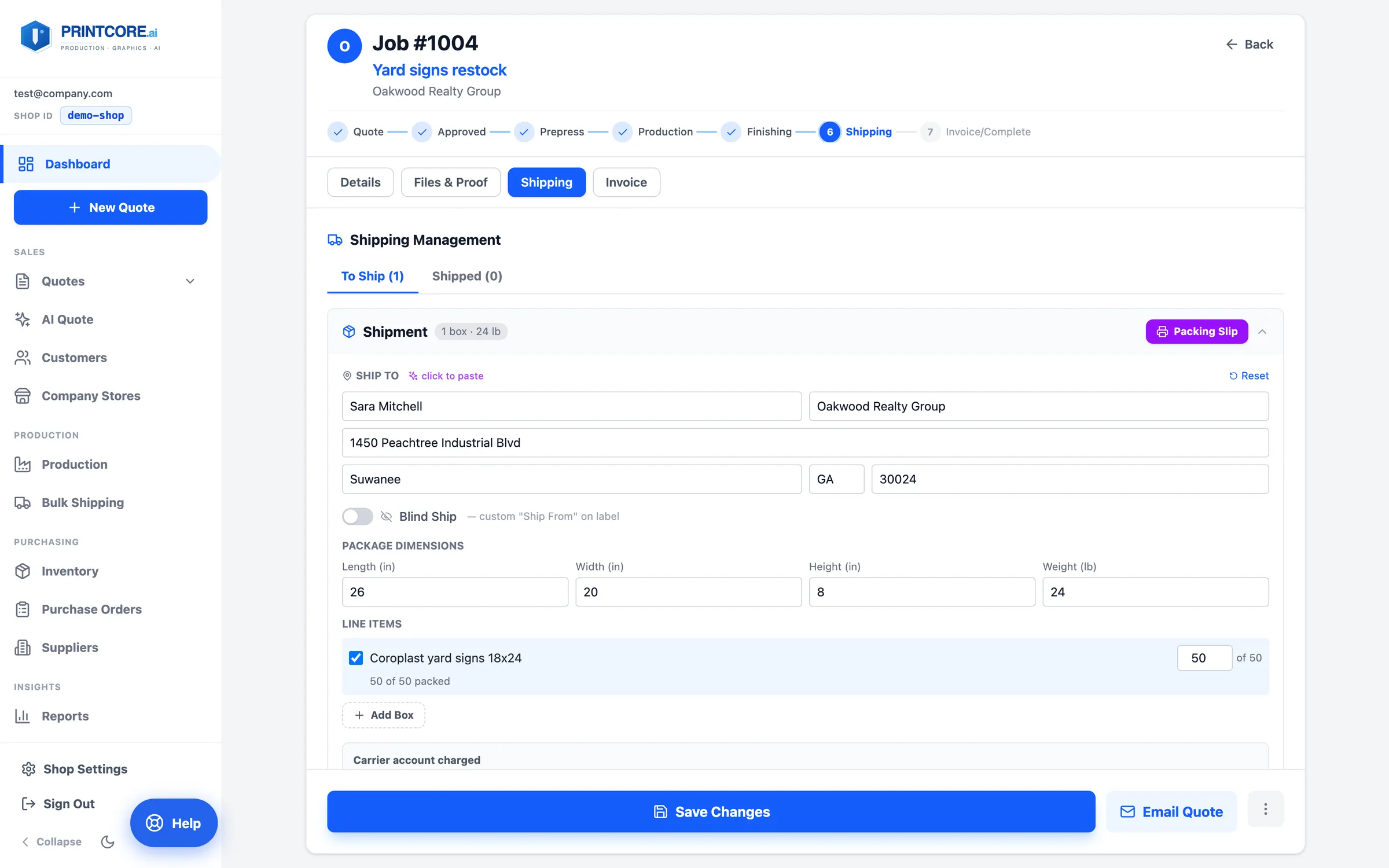Open Production in the sidebar
Viewport: 1389px width, 868px height.
point(75,464)
